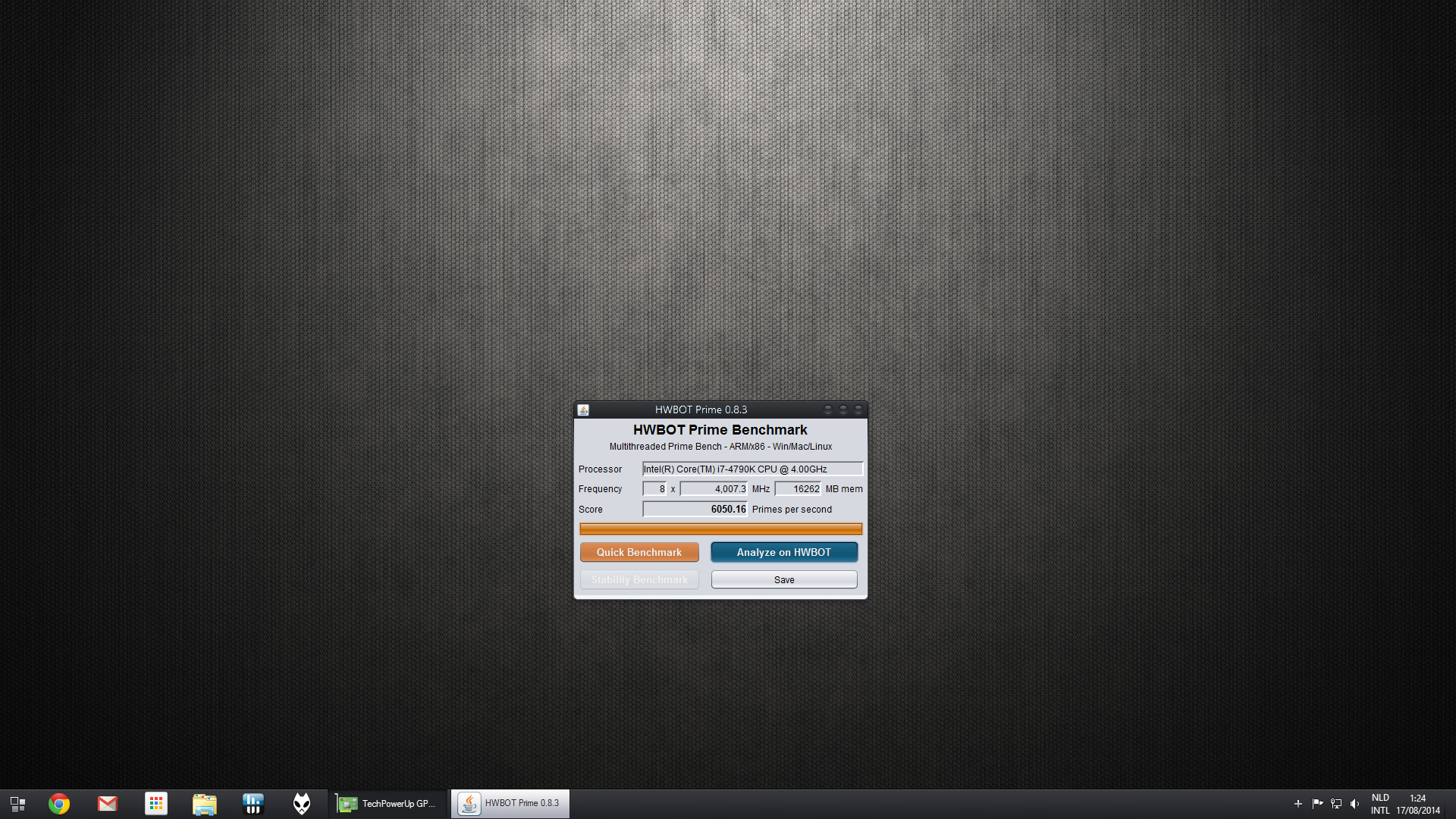Image resolution: width=1456 pixels, height=819 pixels.
Task: Open the blue striped taskbar app icon
Action: 253,804
